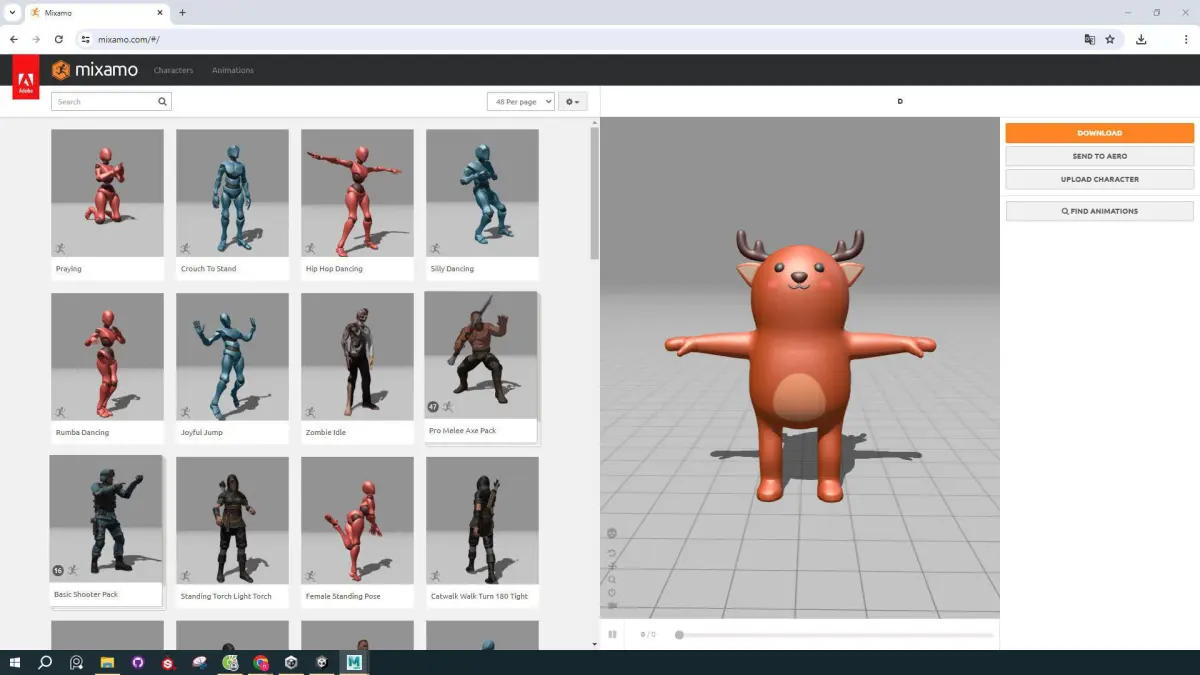The image size is (1200, 675).
Task: Click the orange DOWNLOAD button
Action: 1099,133
